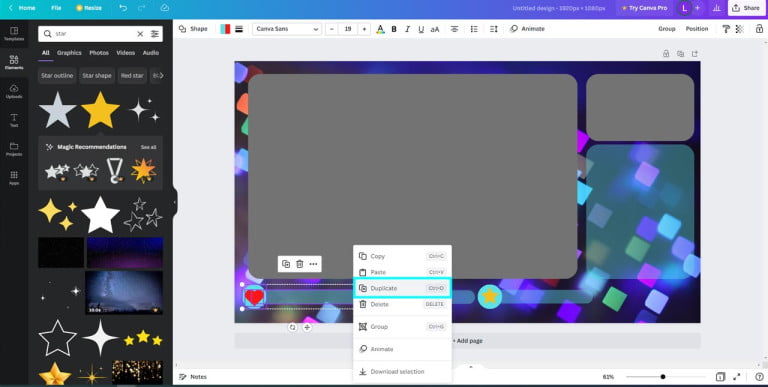
Task: Toggle uppercase aA formatting
Action: tap(434, 29)
